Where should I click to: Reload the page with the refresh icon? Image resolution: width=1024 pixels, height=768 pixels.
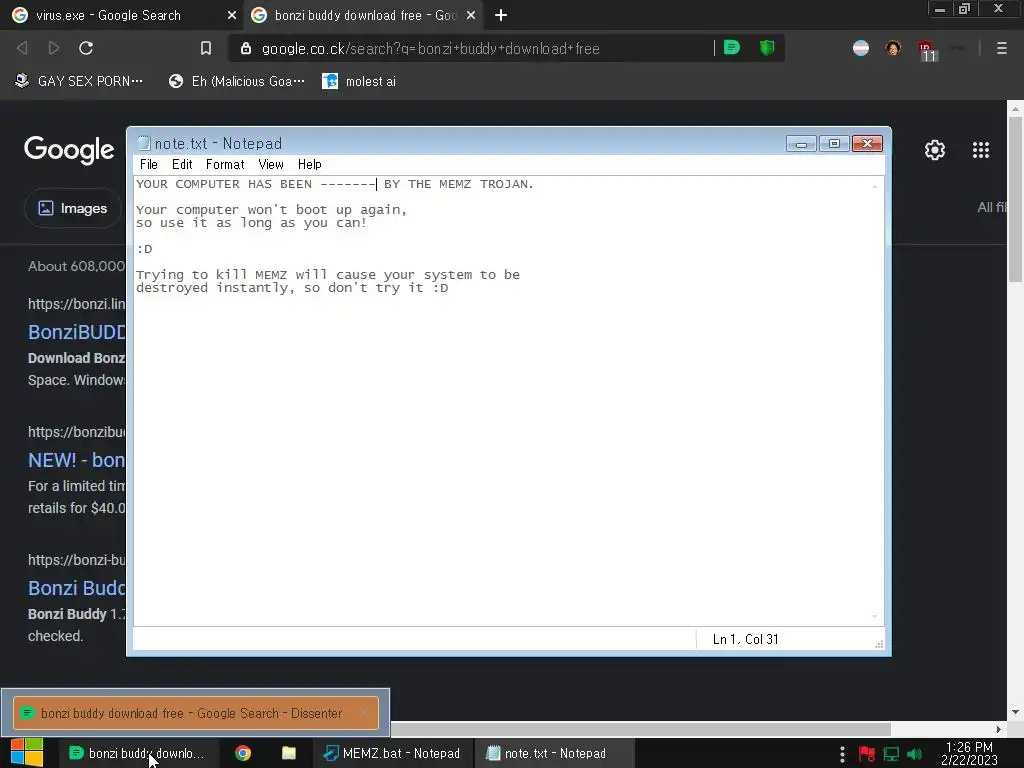click(86, 48)
